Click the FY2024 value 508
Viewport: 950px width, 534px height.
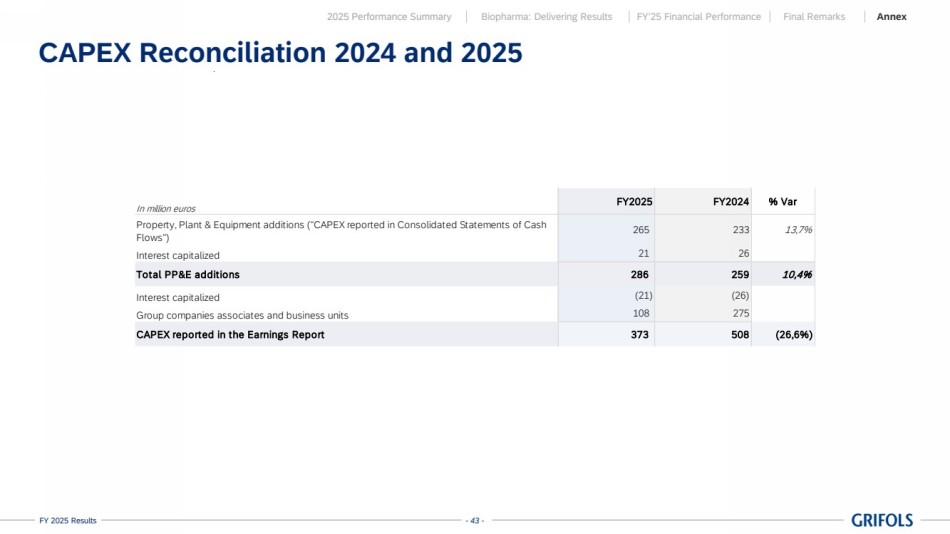(740, 334)
